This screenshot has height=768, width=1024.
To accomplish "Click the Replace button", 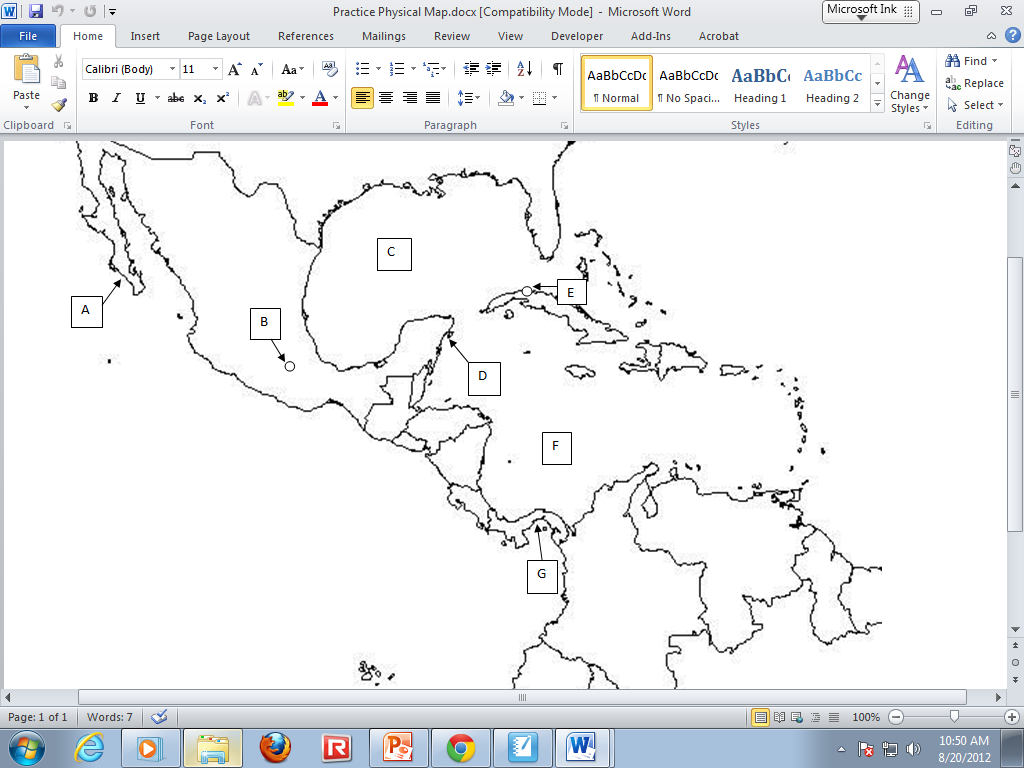I will point(975,83).
